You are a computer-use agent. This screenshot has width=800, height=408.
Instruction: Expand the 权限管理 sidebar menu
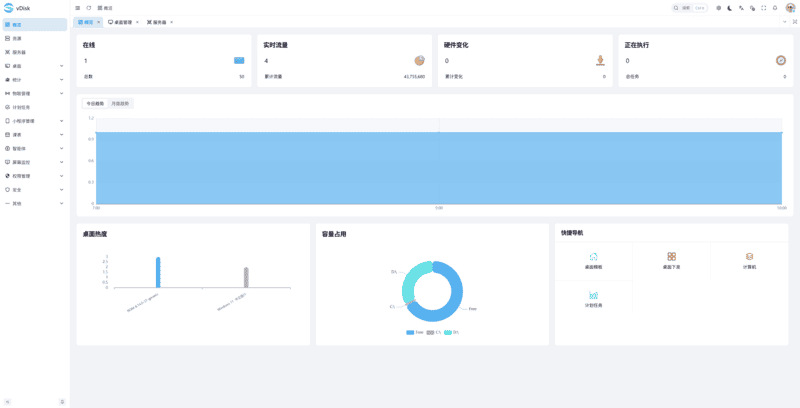point(34,175)
